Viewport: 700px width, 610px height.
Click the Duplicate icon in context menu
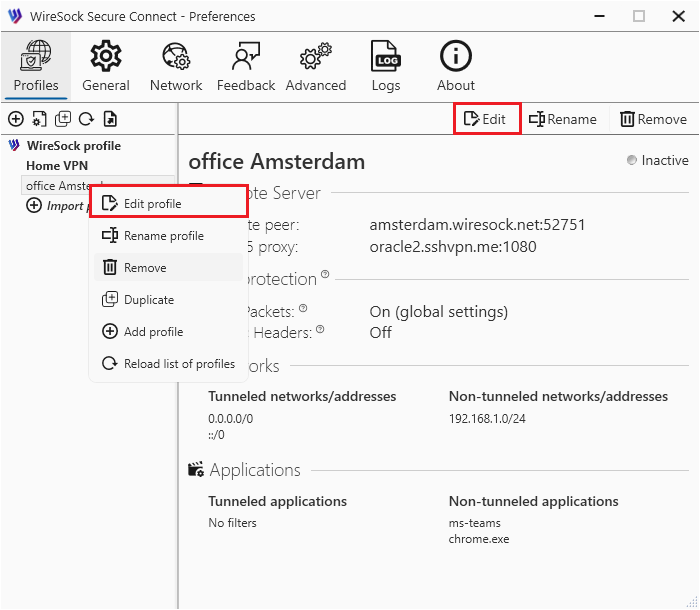point(110,300)
